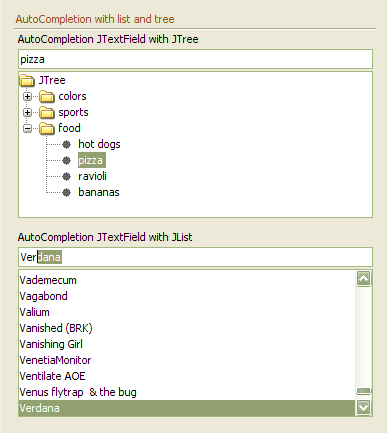Expand the colors tree node

(x=27, y=97)
